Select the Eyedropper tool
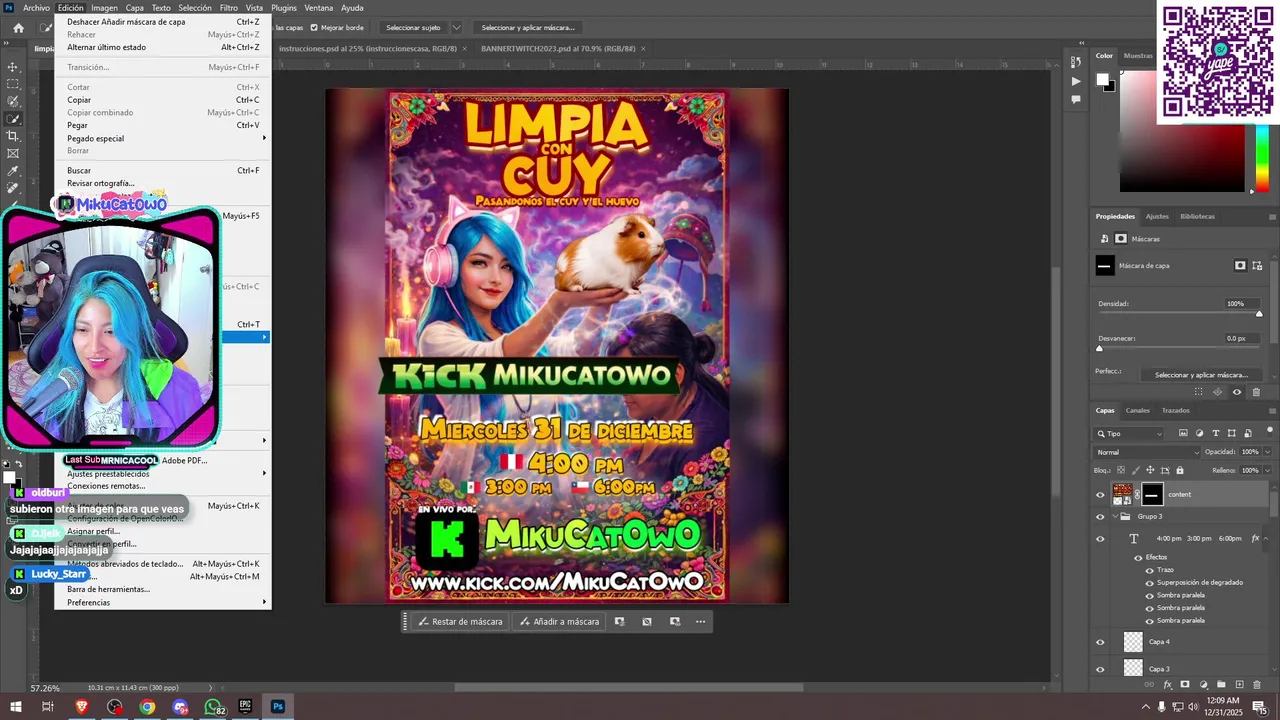Viewport: 1280px width, 720px height. click(x=13, y=171)
